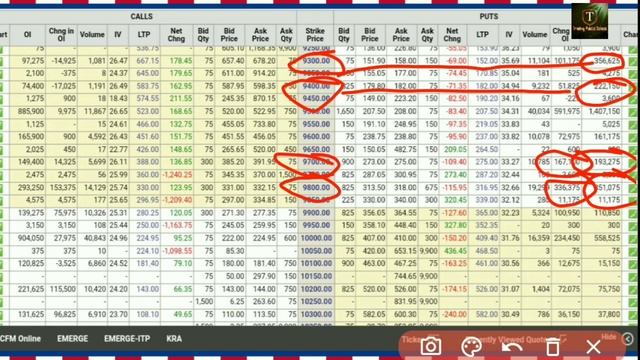Click the CALLS section header
640x360 pixels.
[x=141, y=17]
